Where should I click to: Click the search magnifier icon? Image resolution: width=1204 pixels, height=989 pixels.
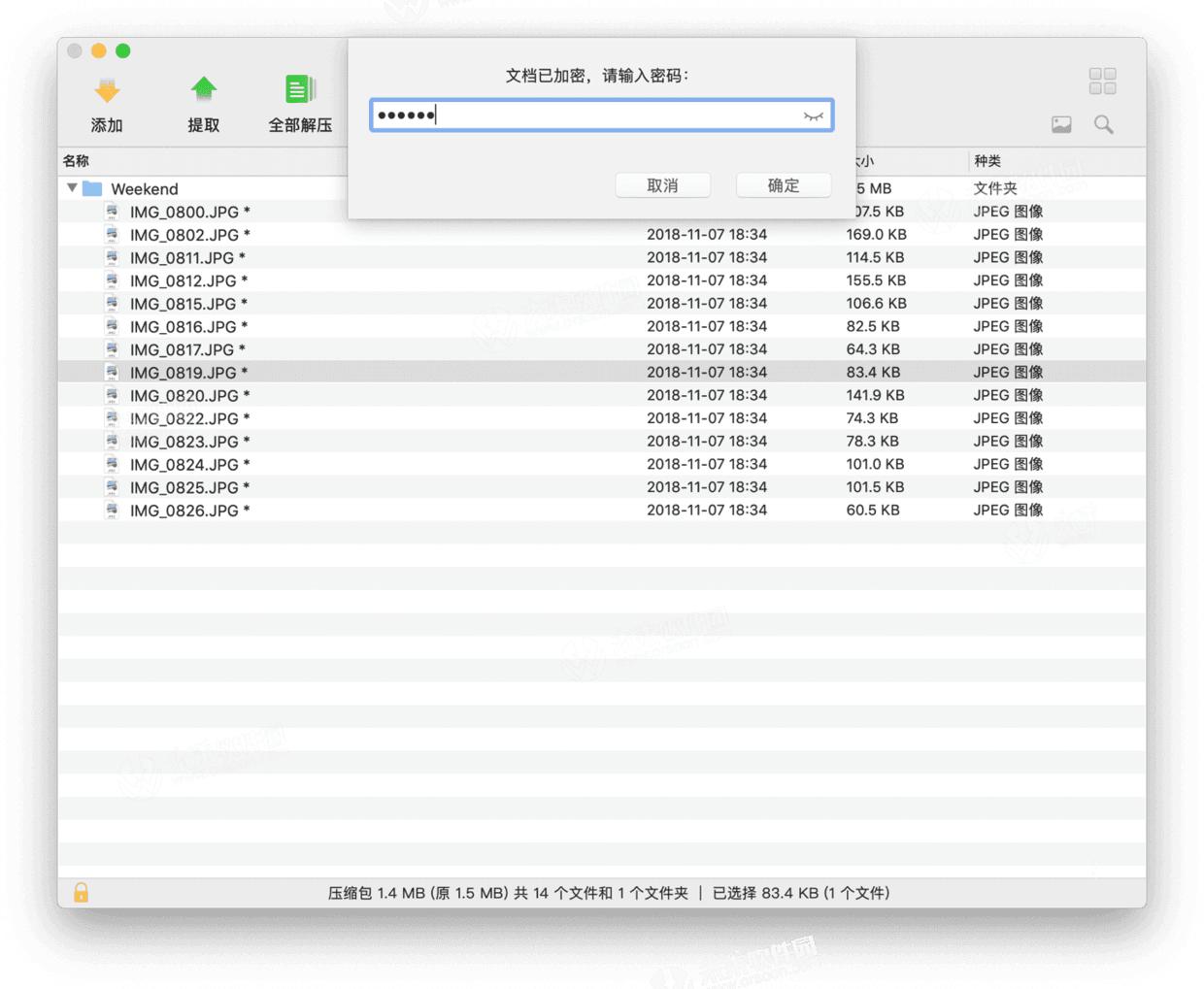(x=1104, y=124)
